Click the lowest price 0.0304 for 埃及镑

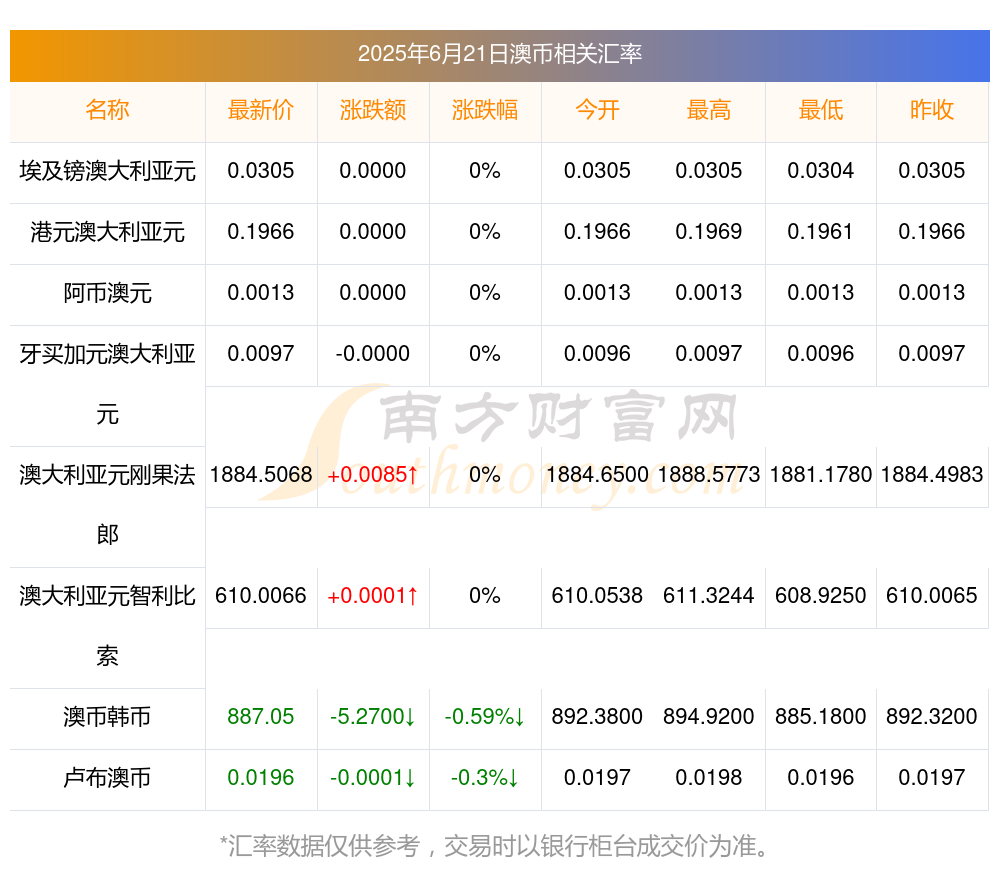pos(821,171)
